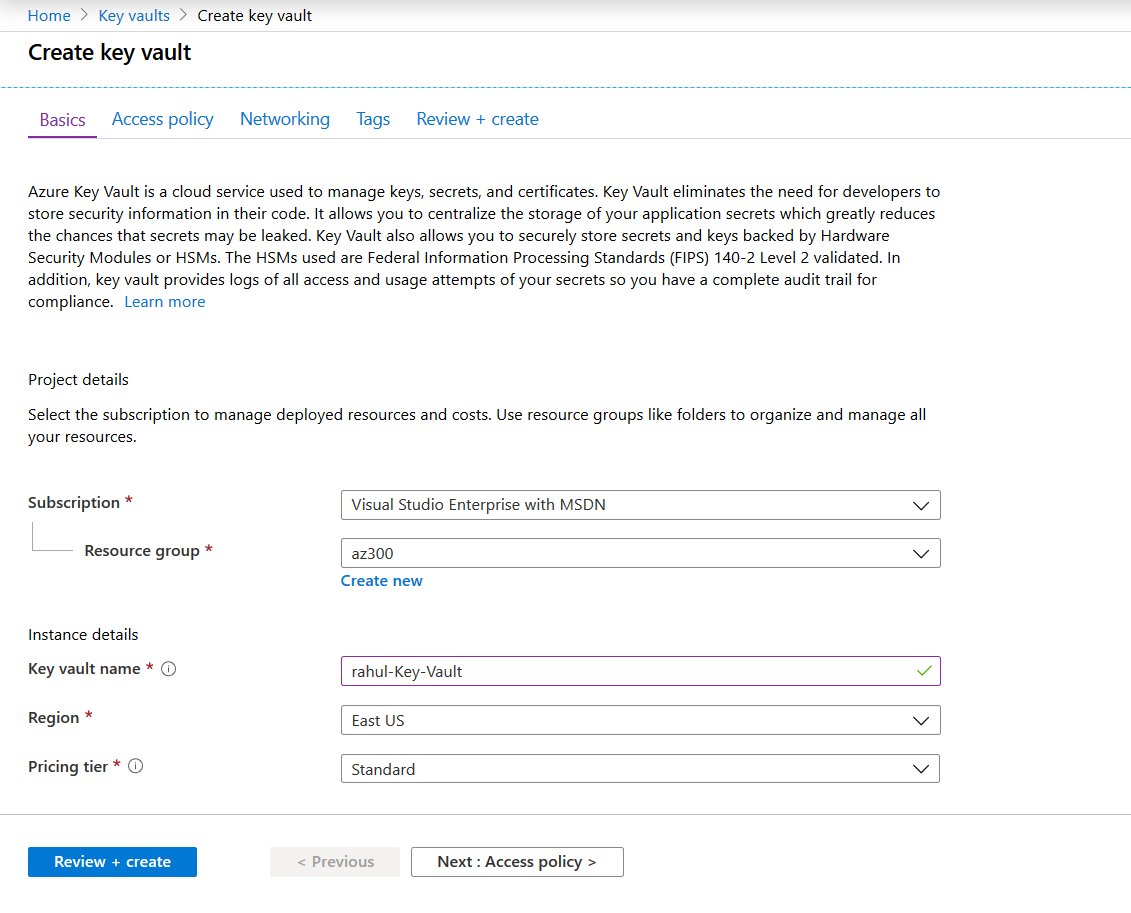Screen dimensions: 1131x913
Task: Switch to the Review + create tab
Action: click(478, 119)
